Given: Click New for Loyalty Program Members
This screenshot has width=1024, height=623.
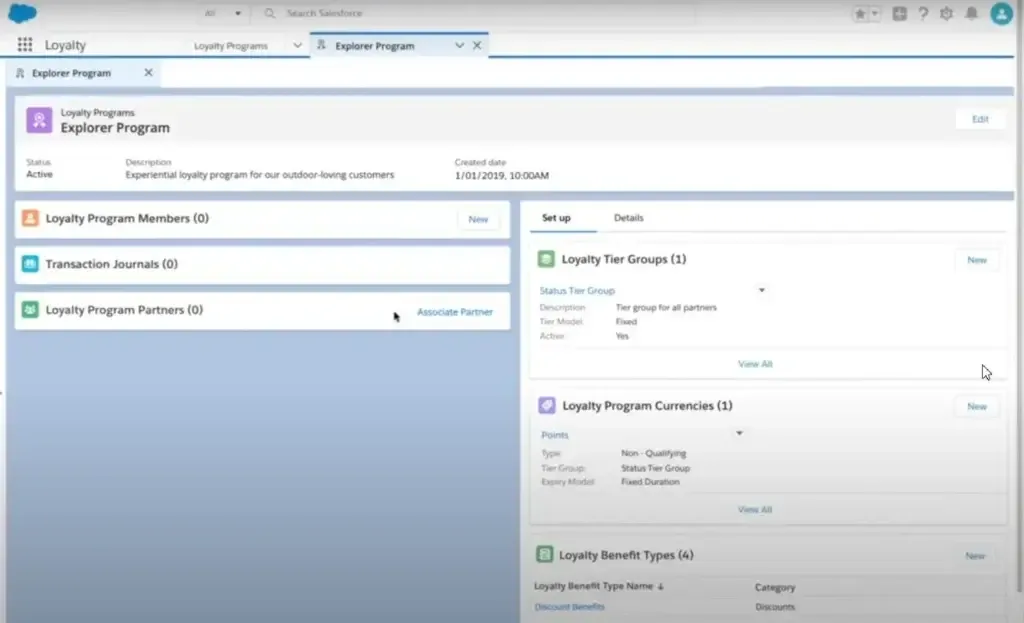Looking at the screenshot, I should [x=478, y=219].
